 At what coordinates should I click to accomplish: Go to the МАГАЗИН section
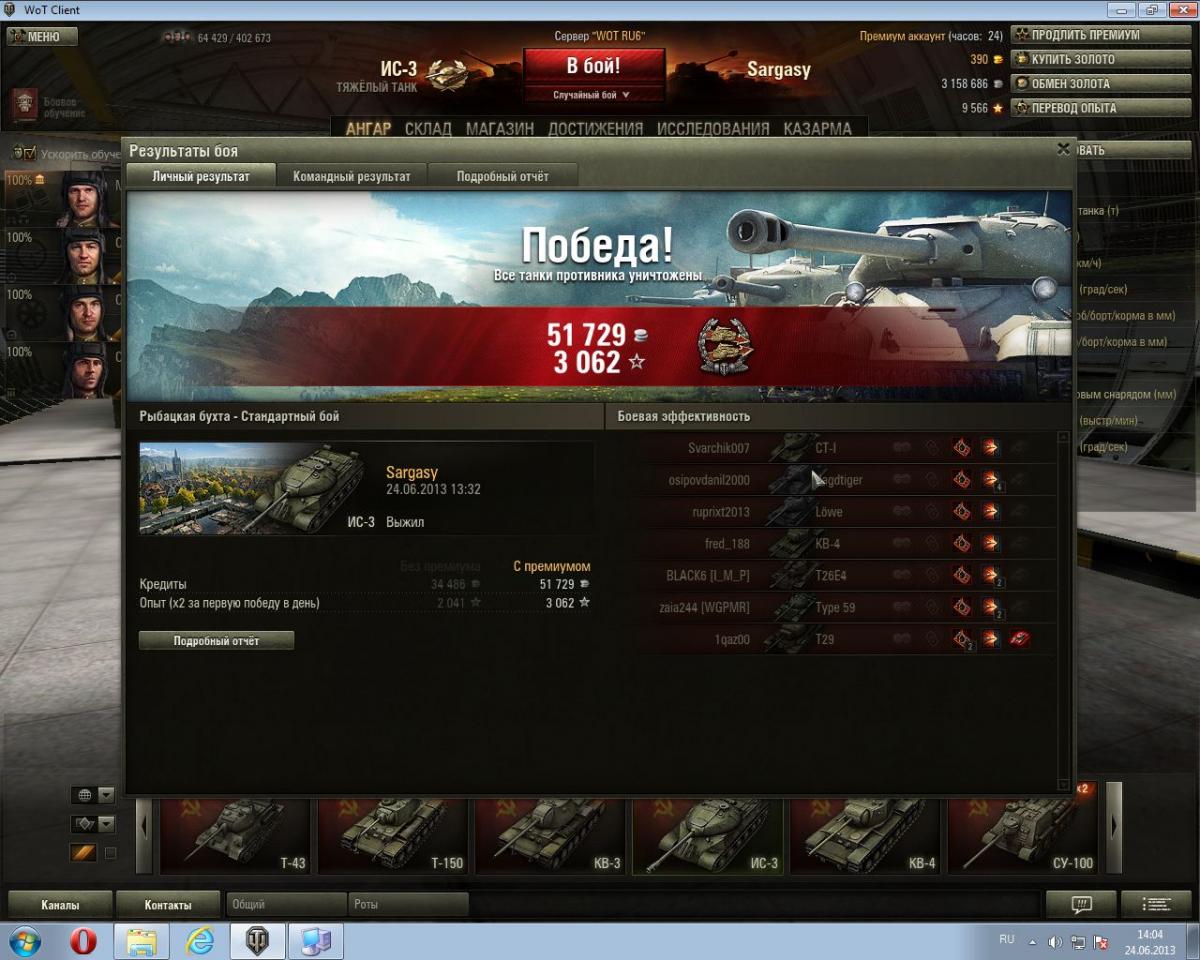click(500, 128)
